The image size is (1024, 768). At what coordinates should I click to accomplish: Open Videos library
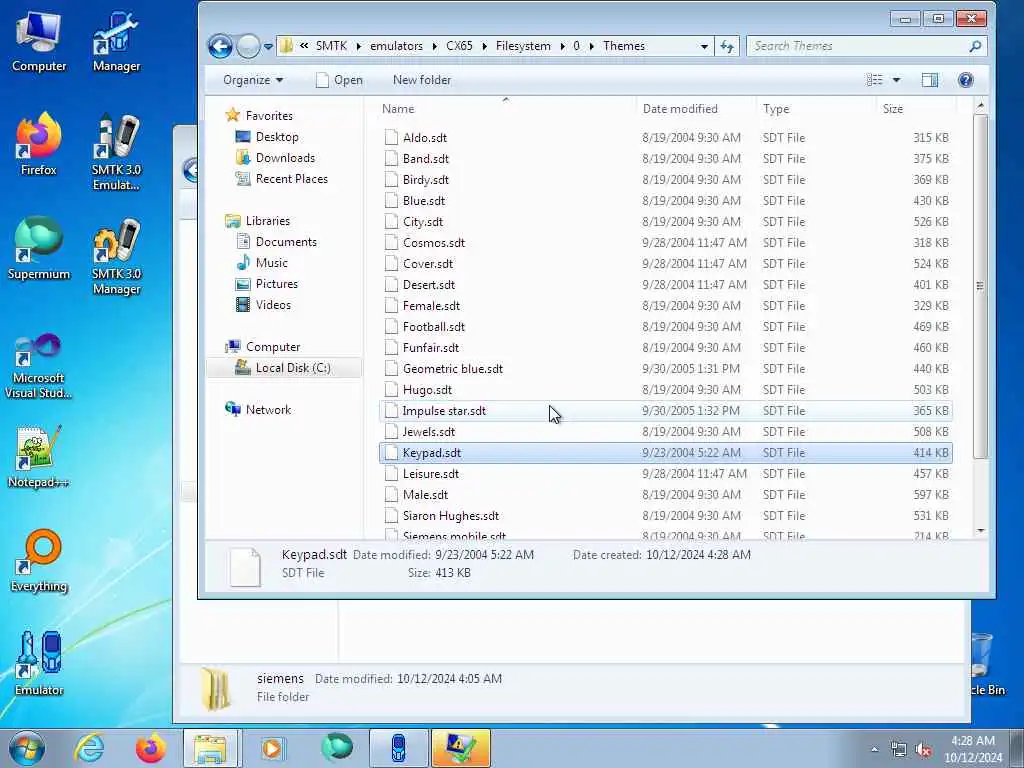coord(273,305)
